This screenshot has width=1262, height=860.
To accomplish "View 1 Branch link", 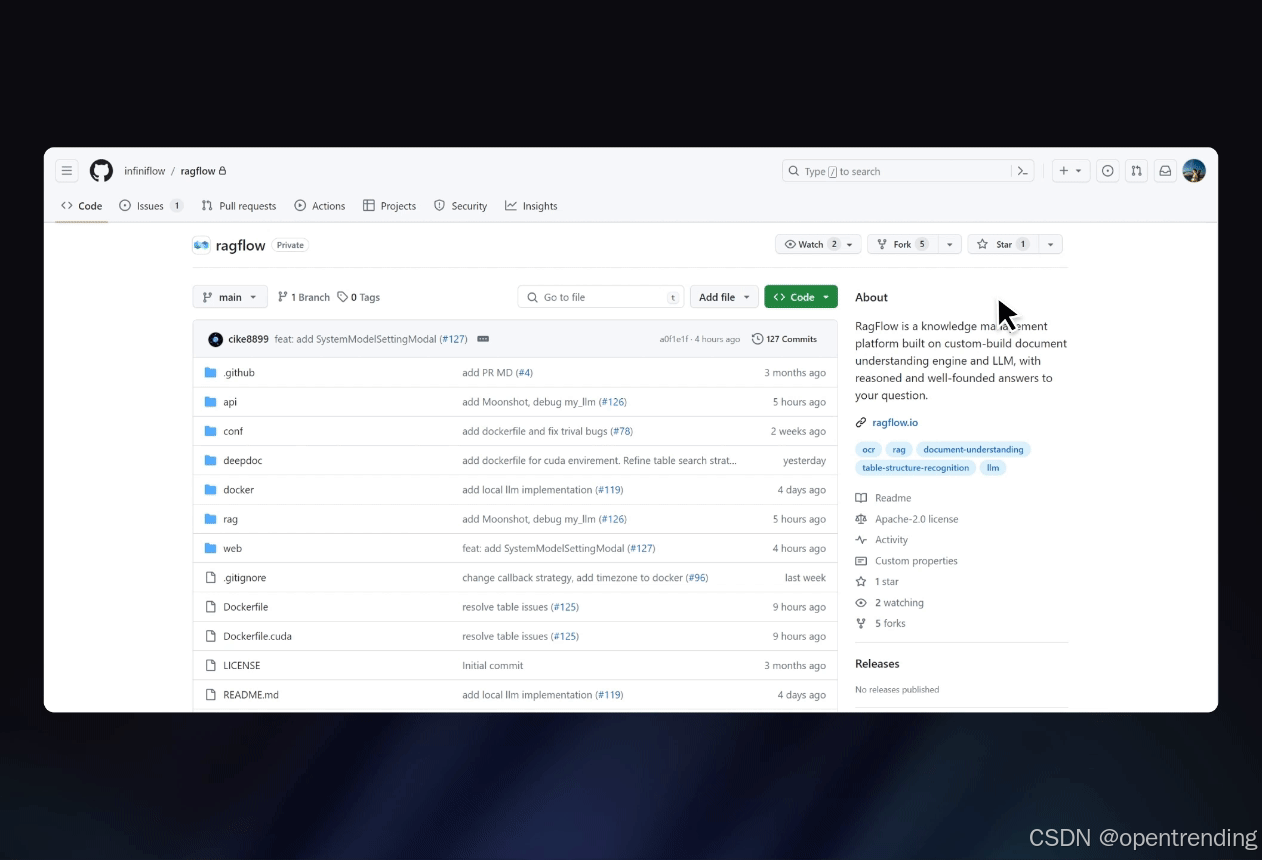I will 304,297.
